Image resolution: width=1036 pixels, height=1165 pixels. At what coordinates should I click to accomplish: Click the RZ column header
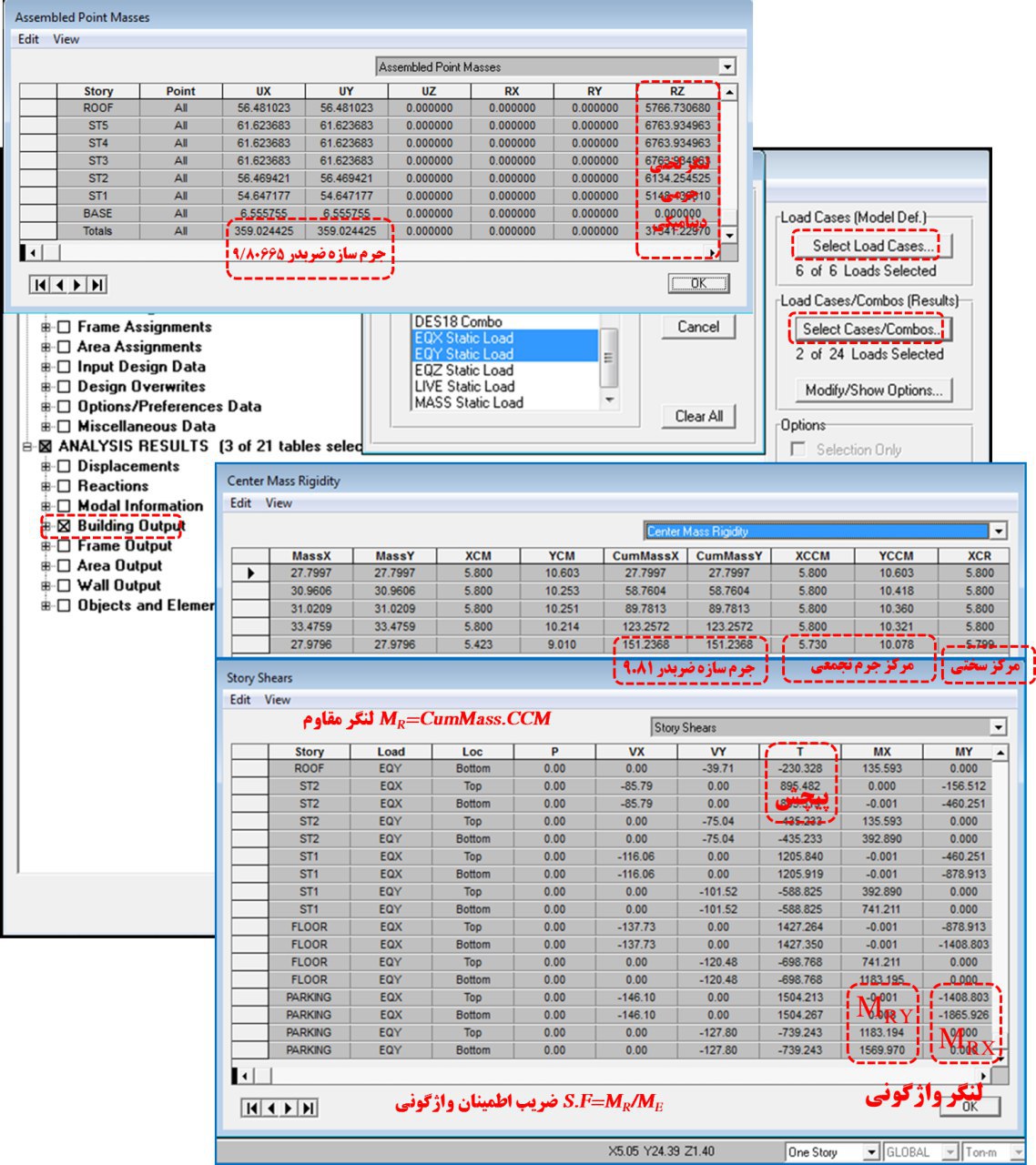click(677, 91)
